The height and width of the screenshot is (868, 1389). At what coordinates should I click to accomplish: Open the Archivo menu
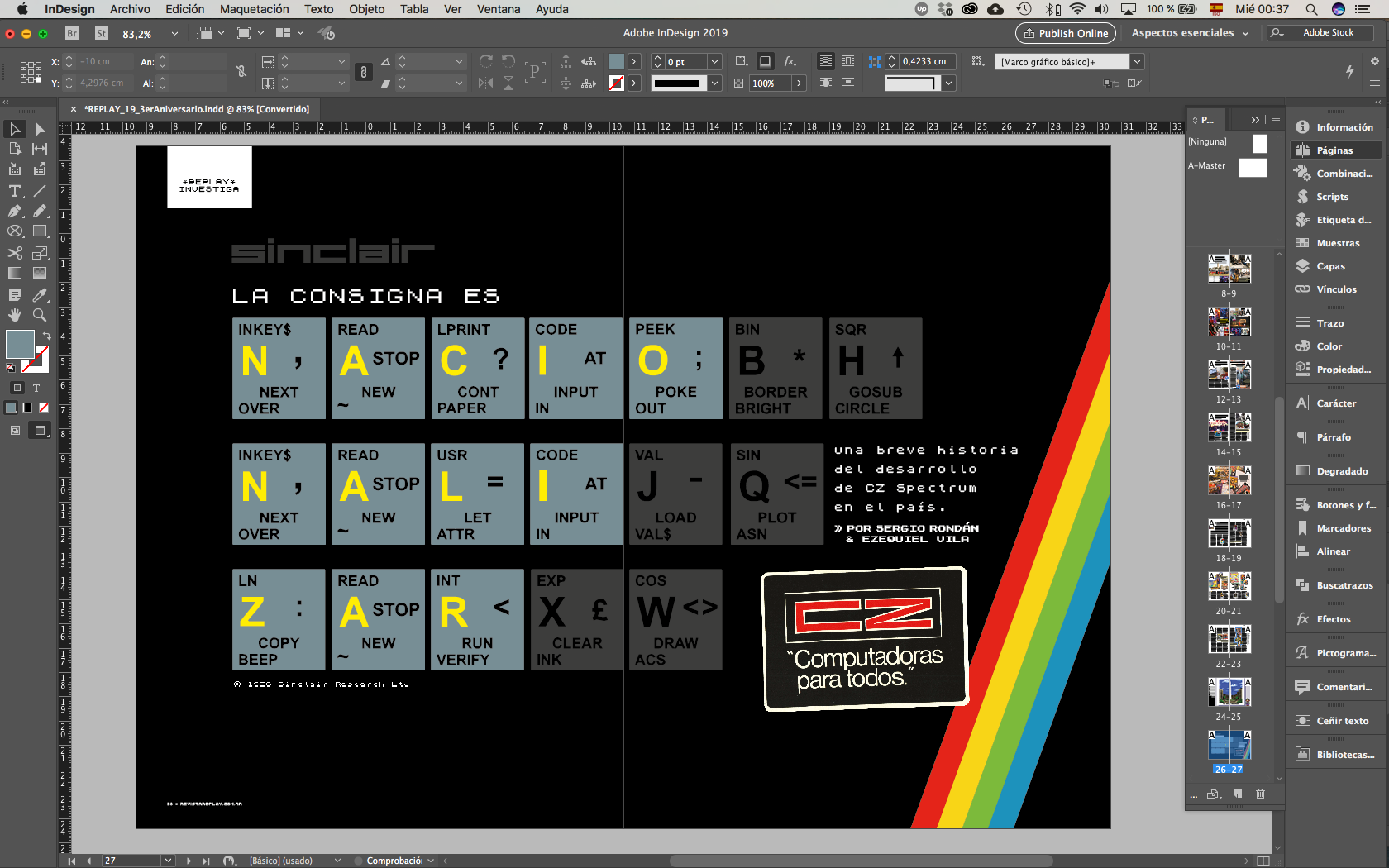(x=130, y=9)
